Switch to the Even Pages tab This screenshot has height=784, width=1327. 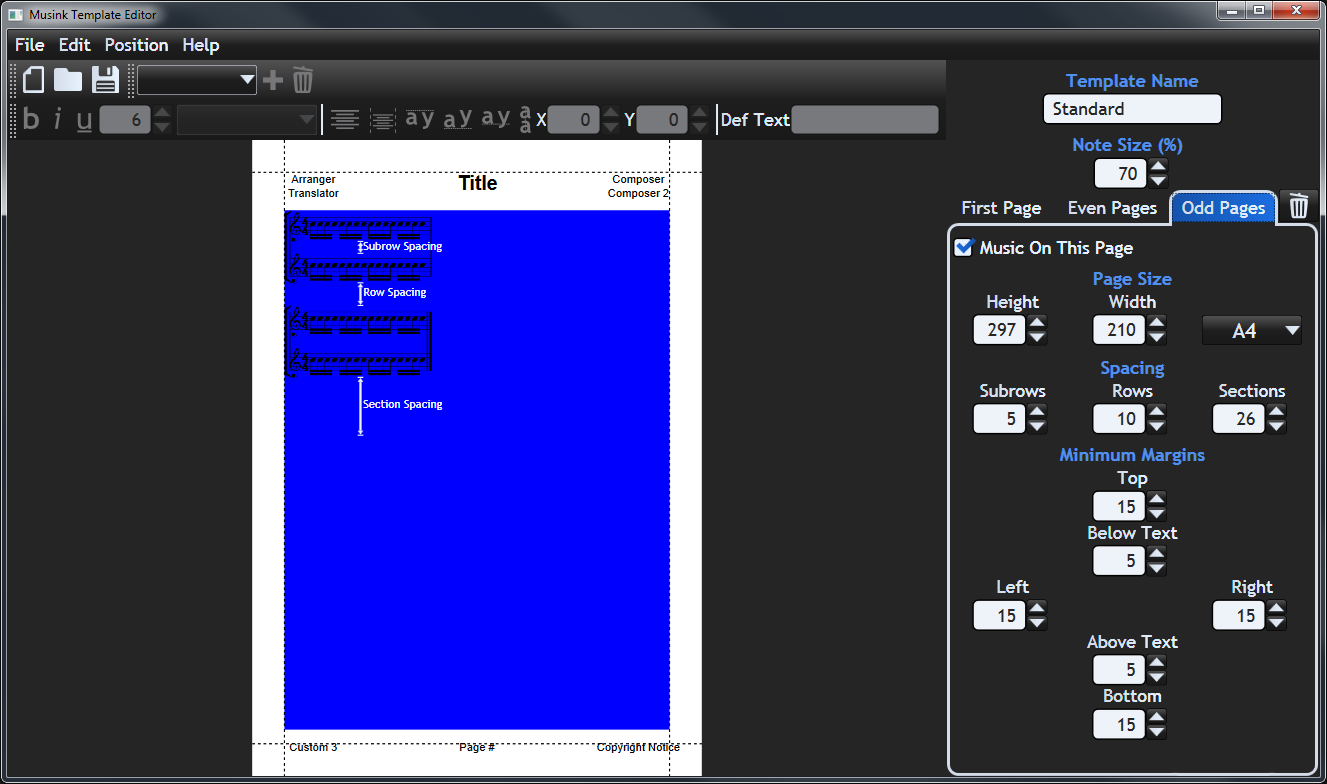tap(1112, 208)
